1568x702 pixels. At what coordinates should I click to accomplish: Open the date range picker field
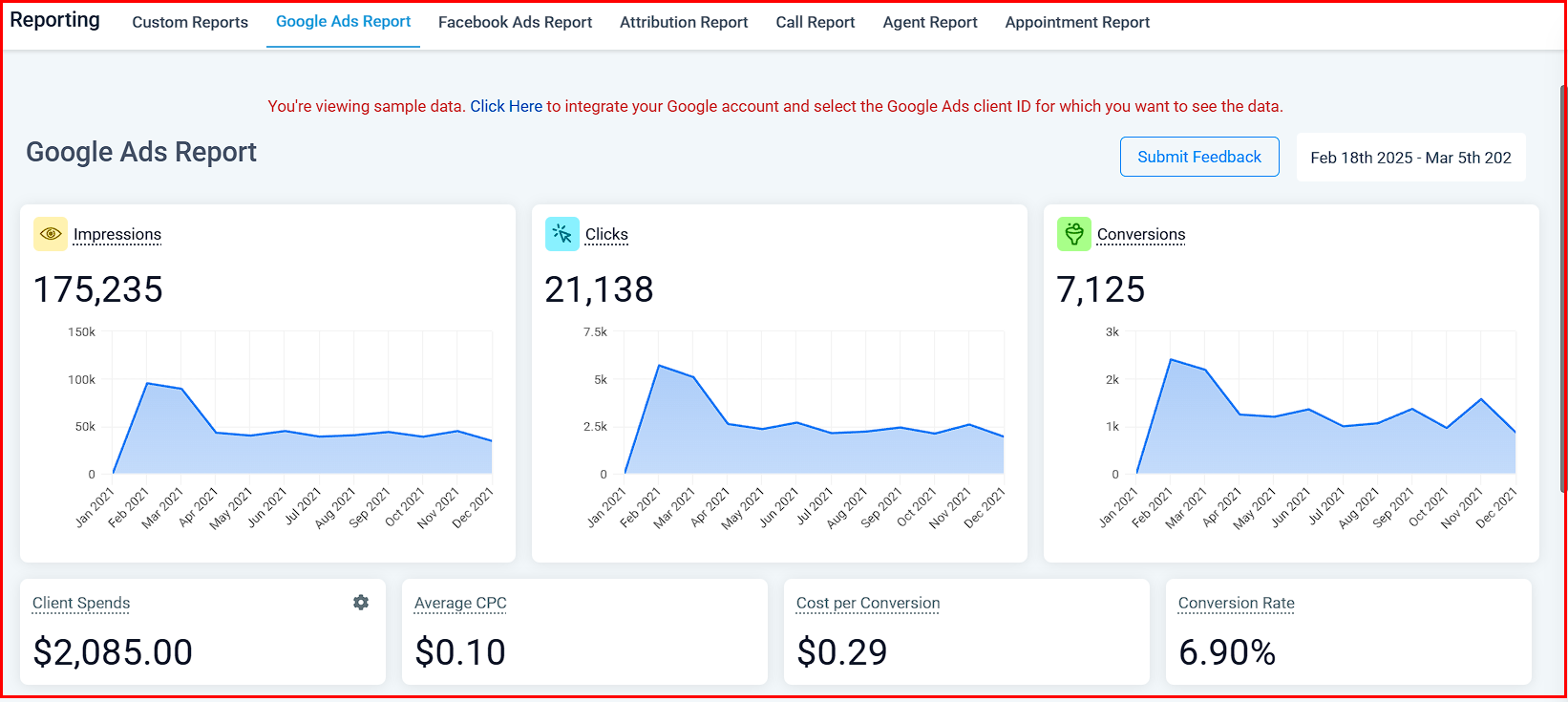[1409, 158]
